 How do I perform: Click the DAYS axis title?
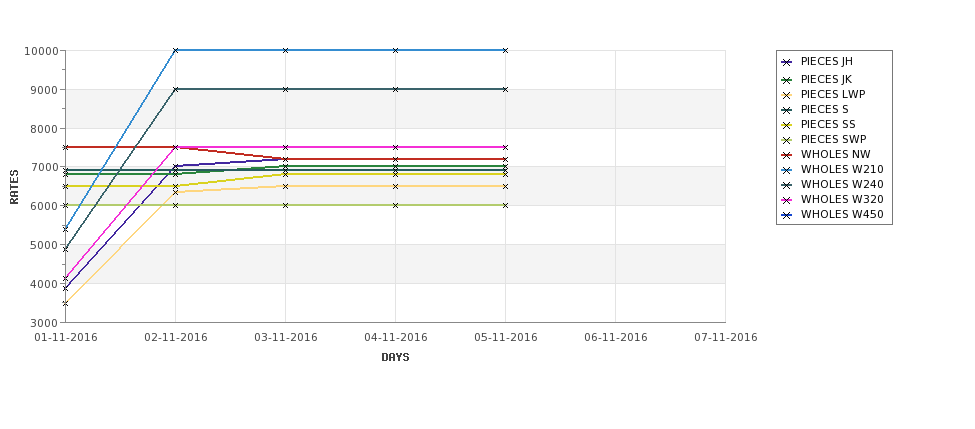click(x=395, y=358)
